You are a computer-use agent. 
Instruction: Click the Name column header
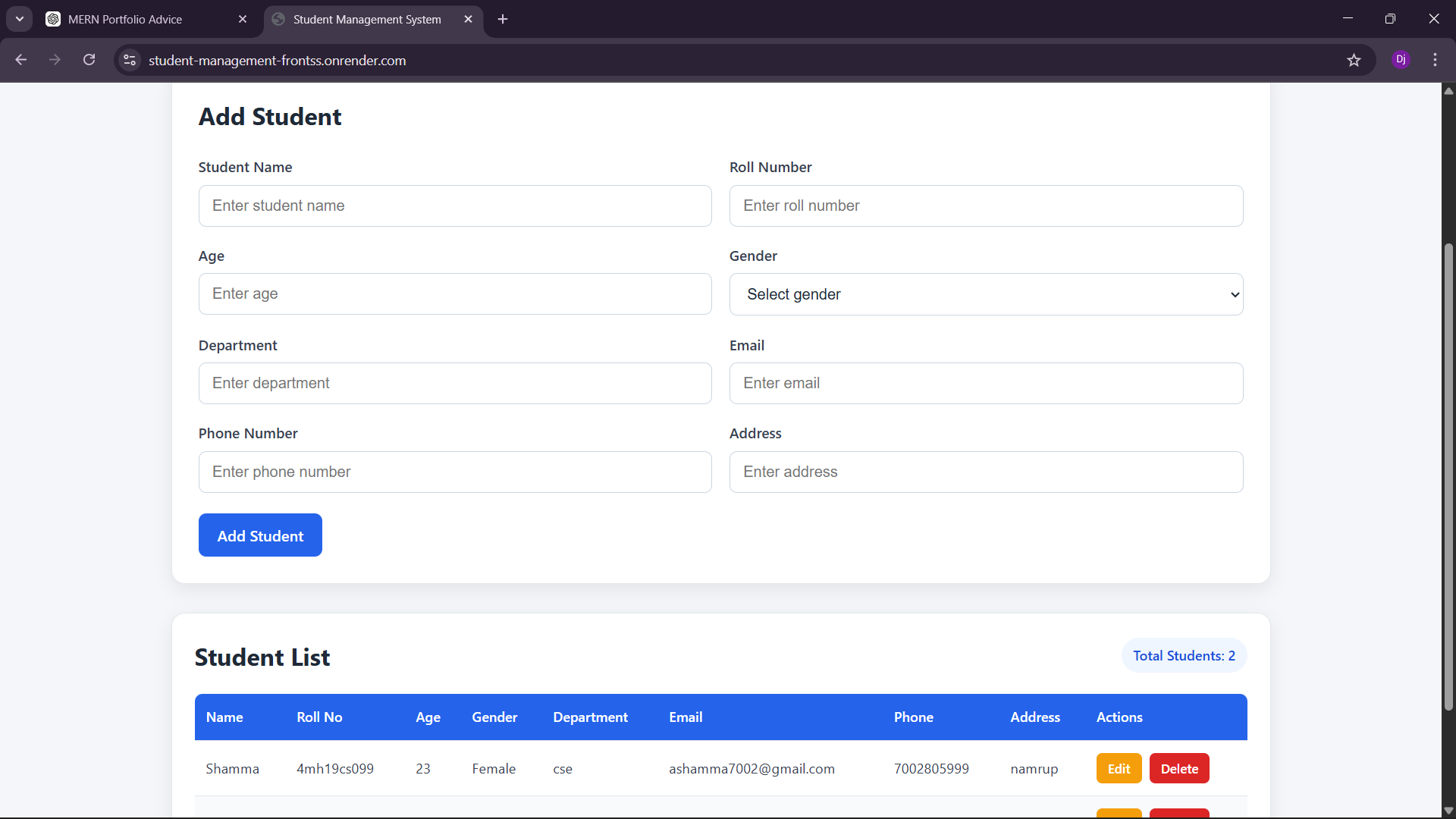click(x=224, y=717)
